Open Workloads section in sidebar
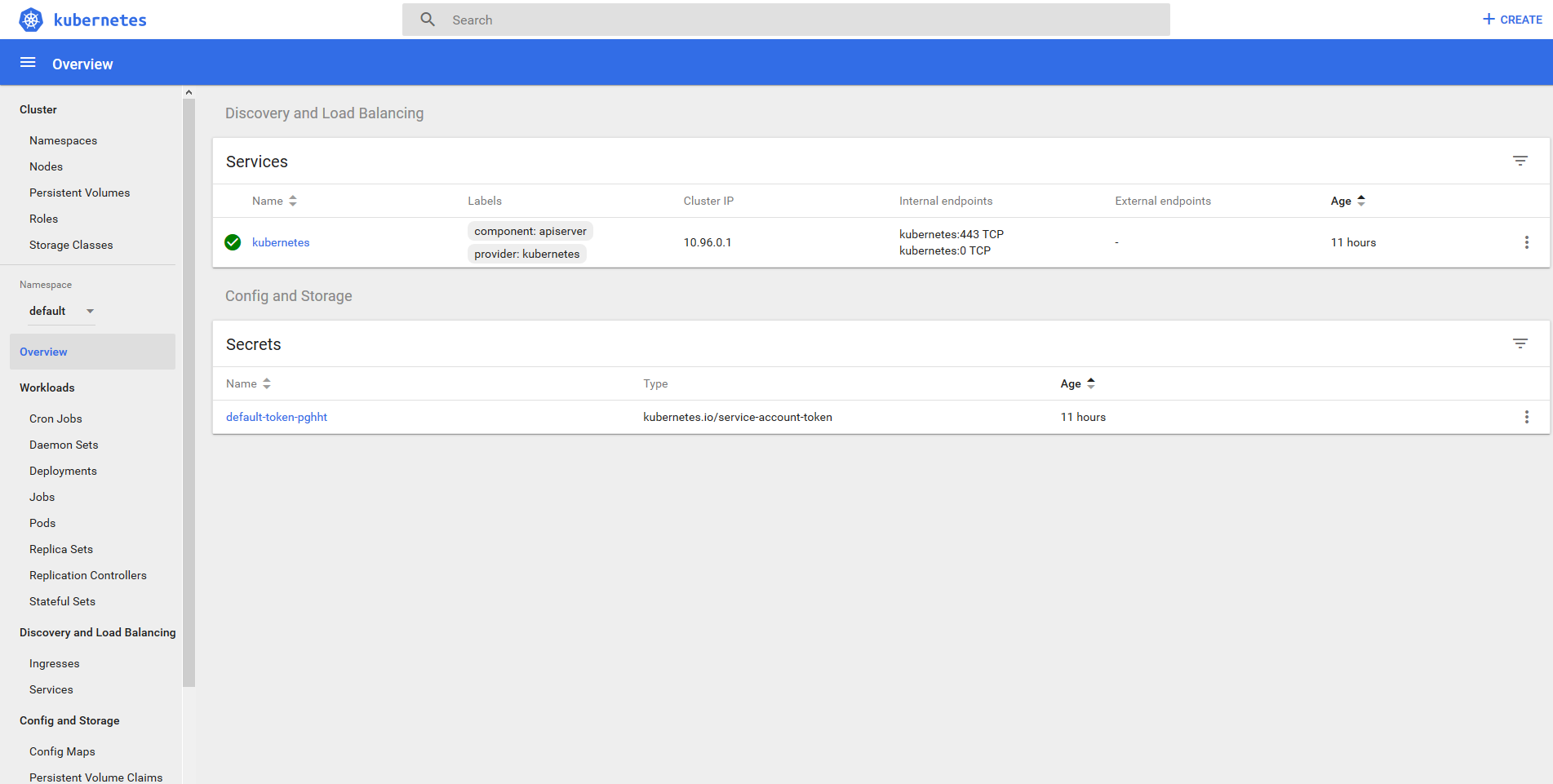1553x784 pixels. pyautogui.click(x=47, y=388)
